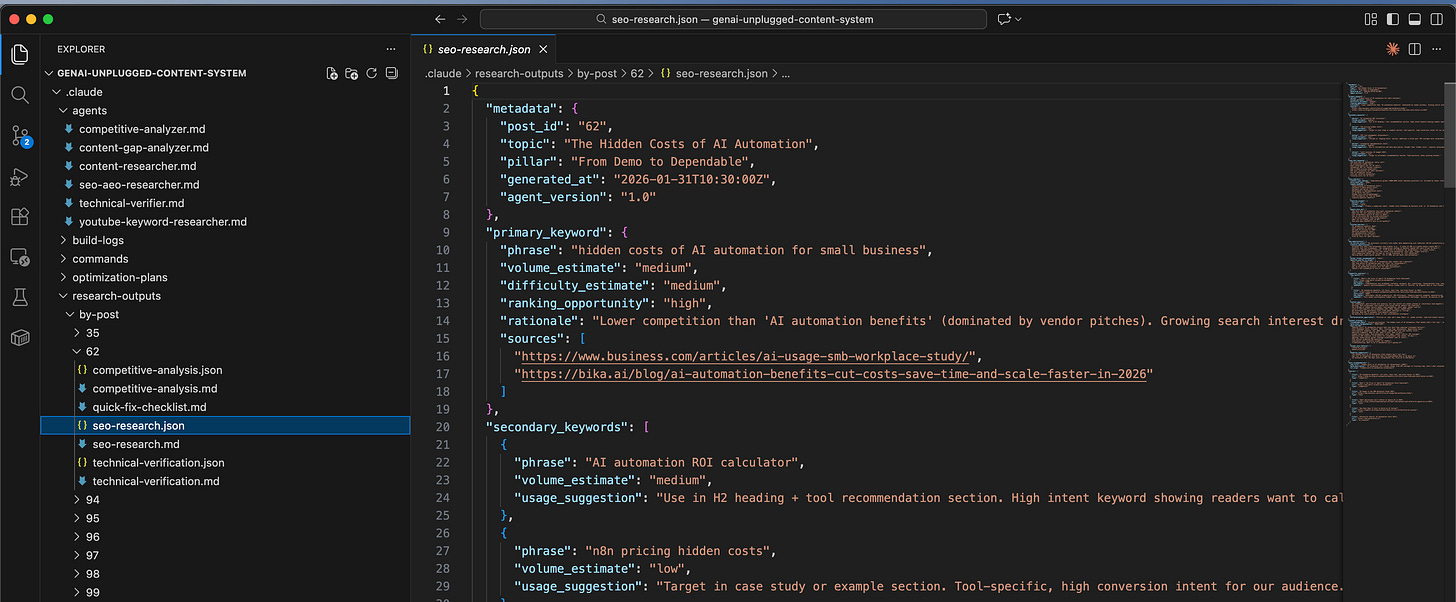This screenshot has height=602, width=1456.
Task: Open the Testing flask view
Action: [20, 297]
